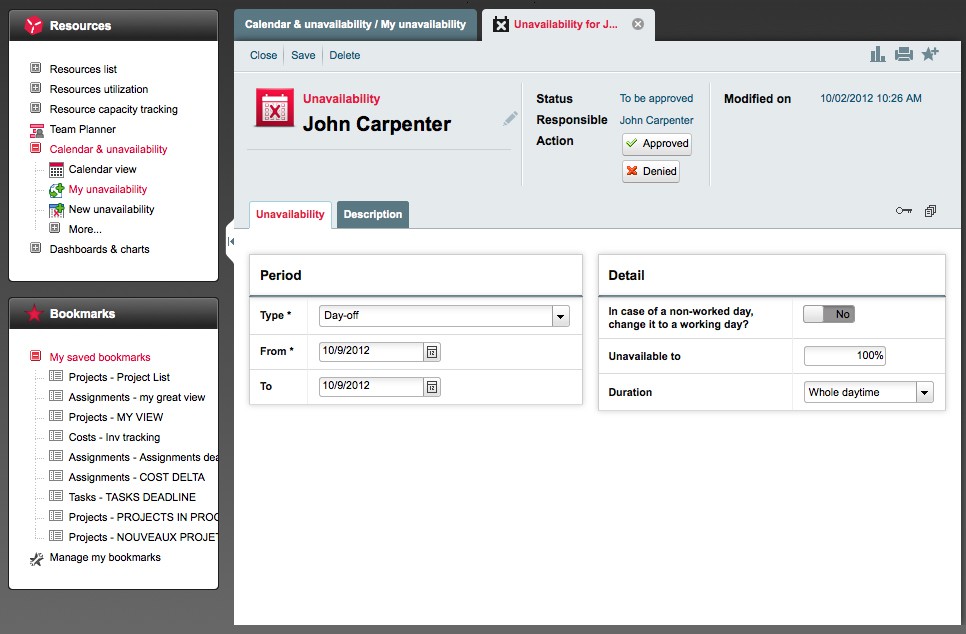Click the Unavailable to percentage field

(x=845, y=356)
